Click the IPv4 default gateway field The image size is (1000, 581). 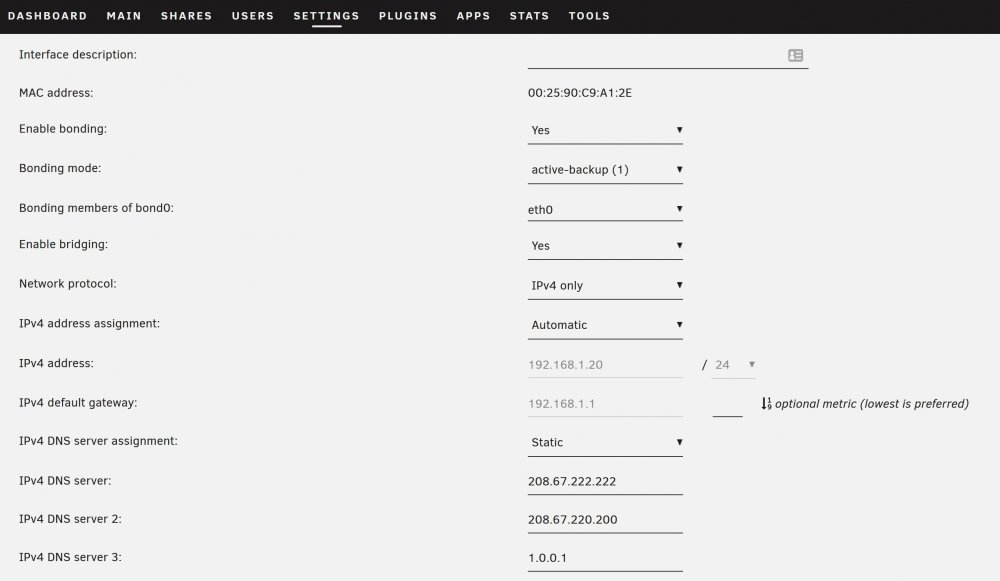pos(605,404)
